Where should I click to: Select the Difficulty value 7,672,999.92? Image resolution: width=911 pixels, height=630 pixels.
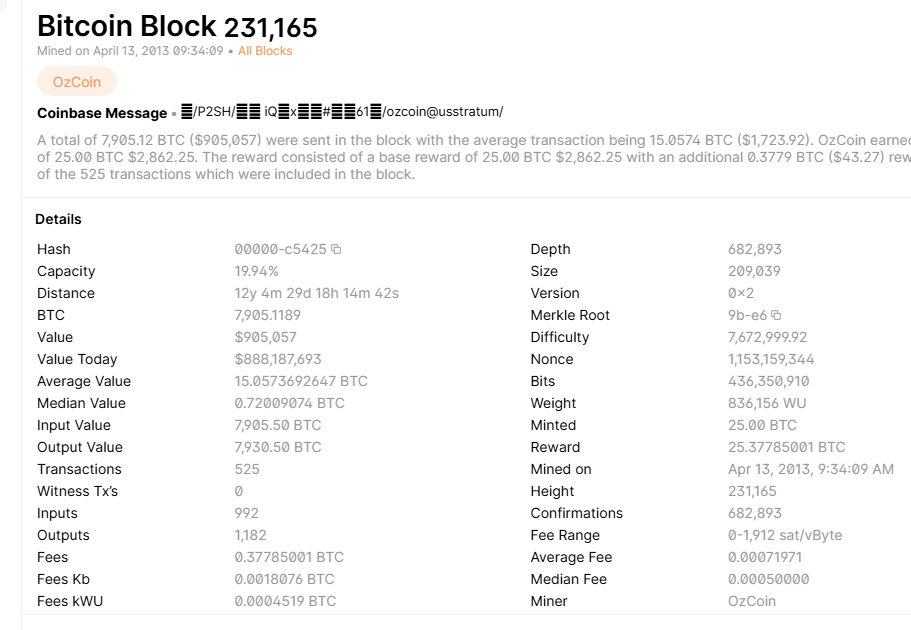(x=767, y=338)
